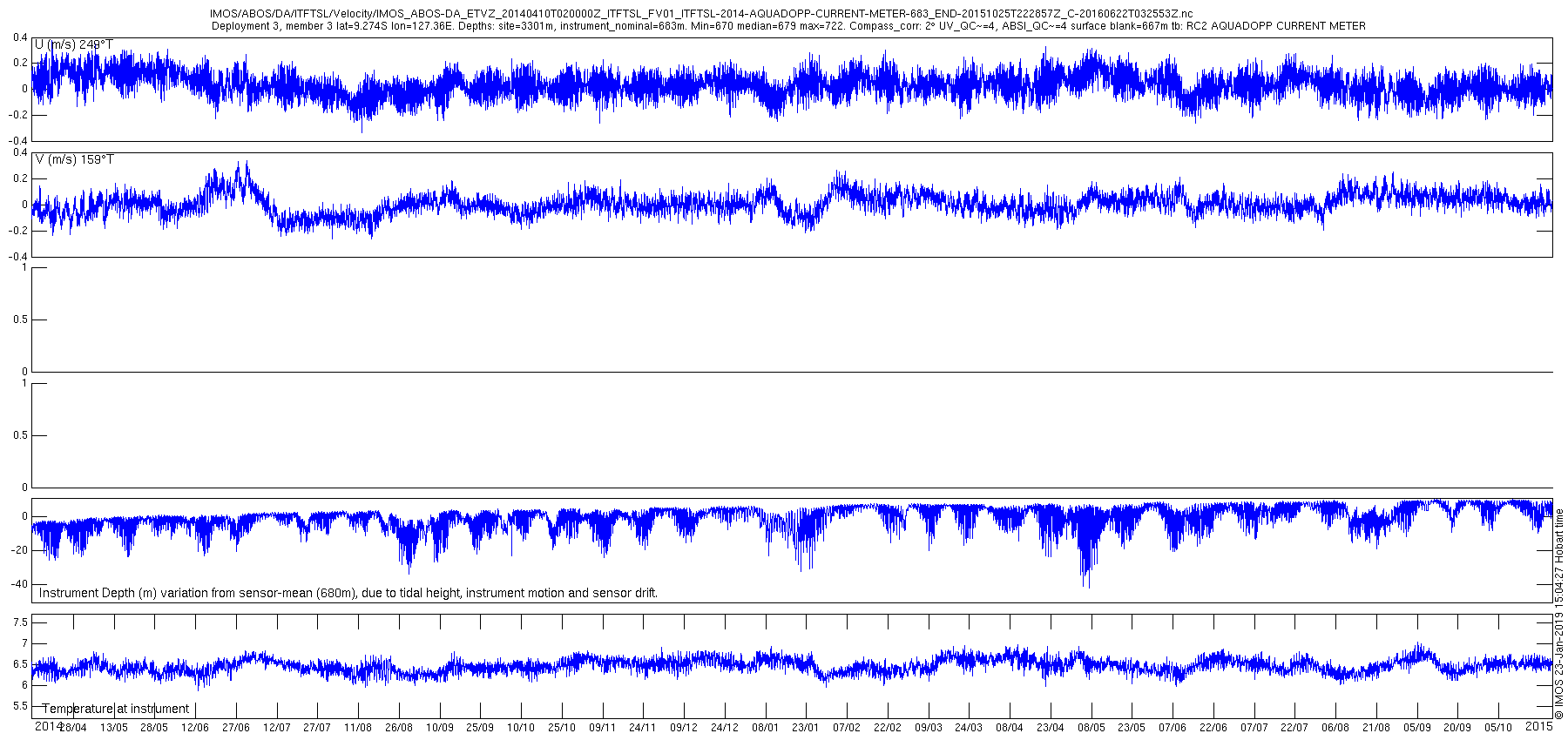The height and width of the screenshot is (740, 1568).
Task: Click the 10/09 date tick label
Action: pos(440,728)
